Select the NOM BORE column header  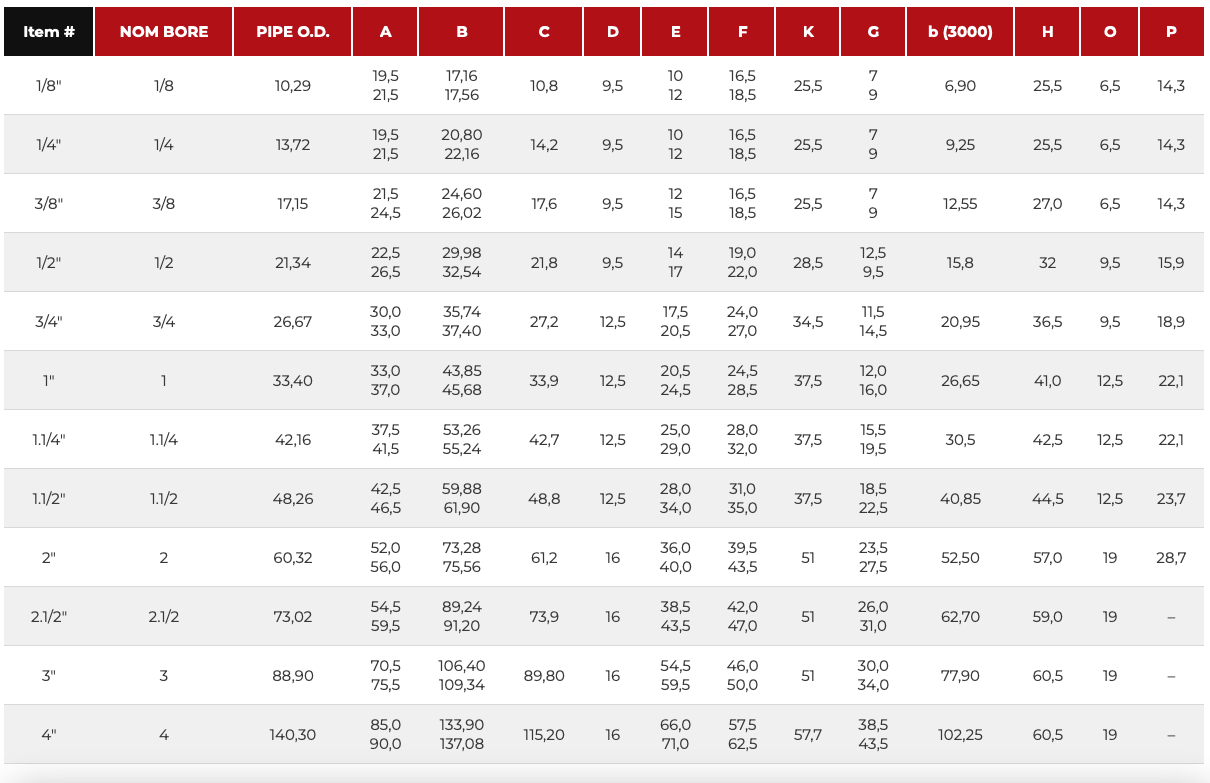point(164,31)
